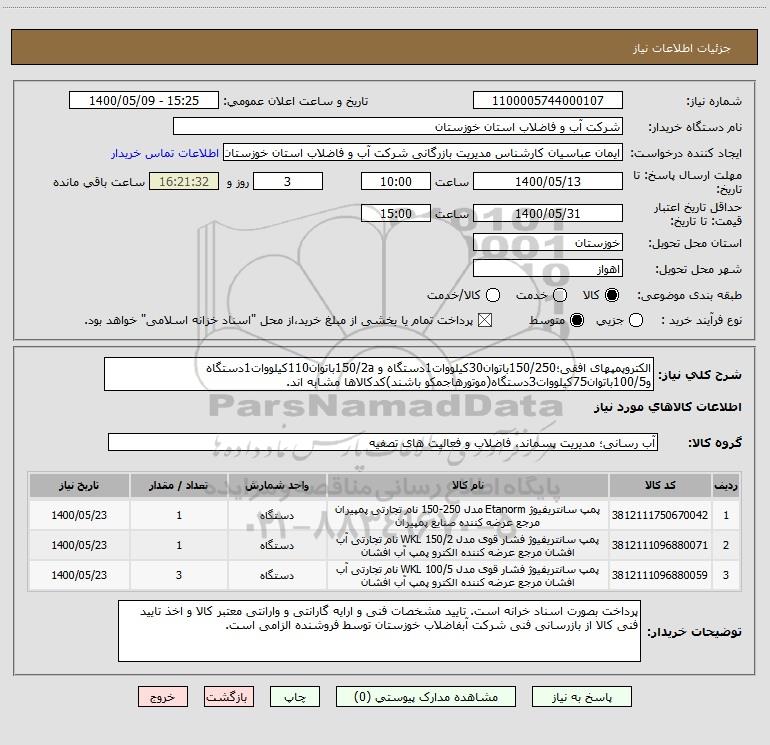Image resolution: width=770 pixels, height=745 pixels.
Task: Click the جزئیات اطلاعات نیاز page header
Action: [x=681, y=48]
